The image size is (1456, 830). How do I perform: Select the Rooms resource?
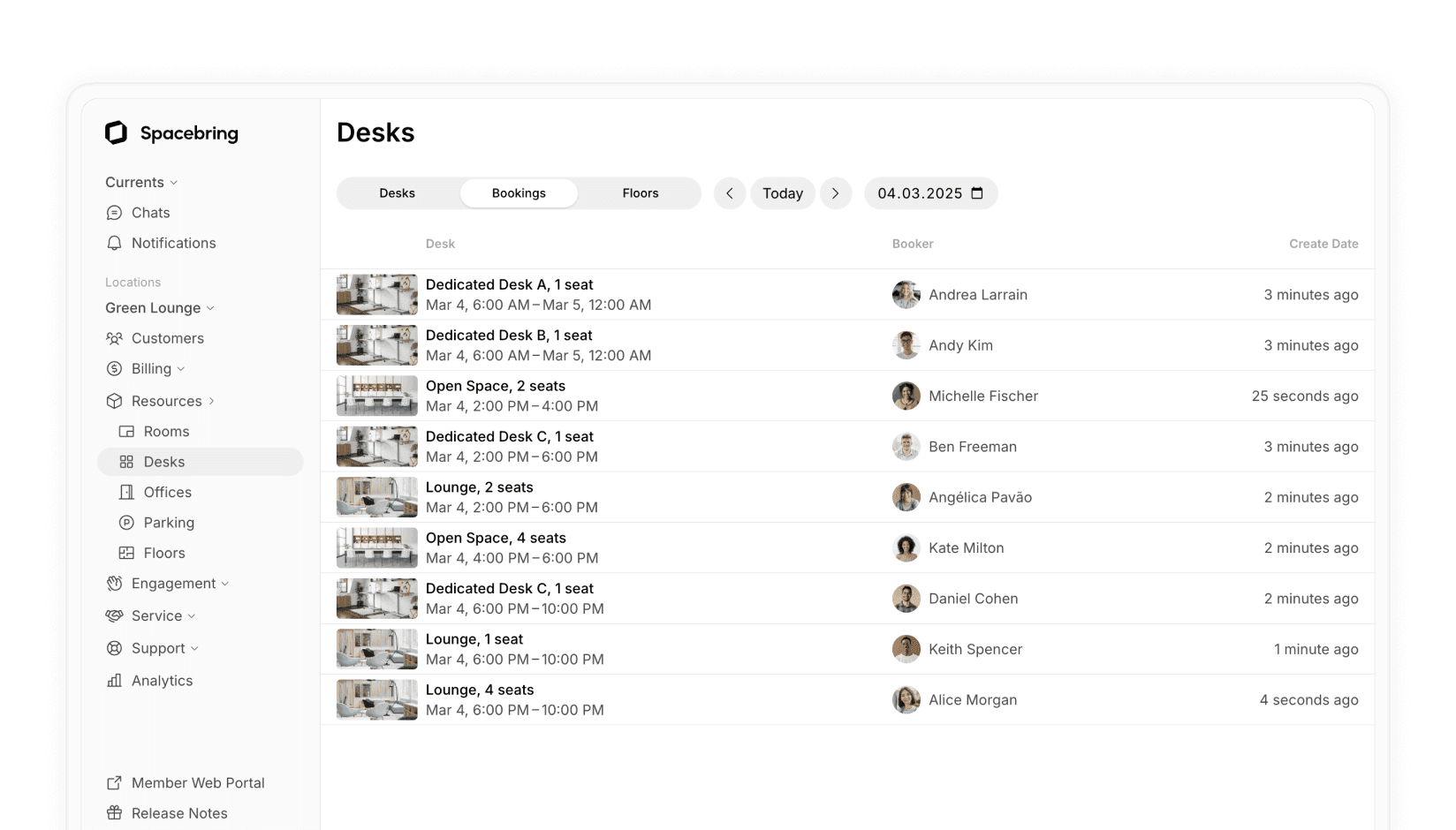[x=165, y=431]
